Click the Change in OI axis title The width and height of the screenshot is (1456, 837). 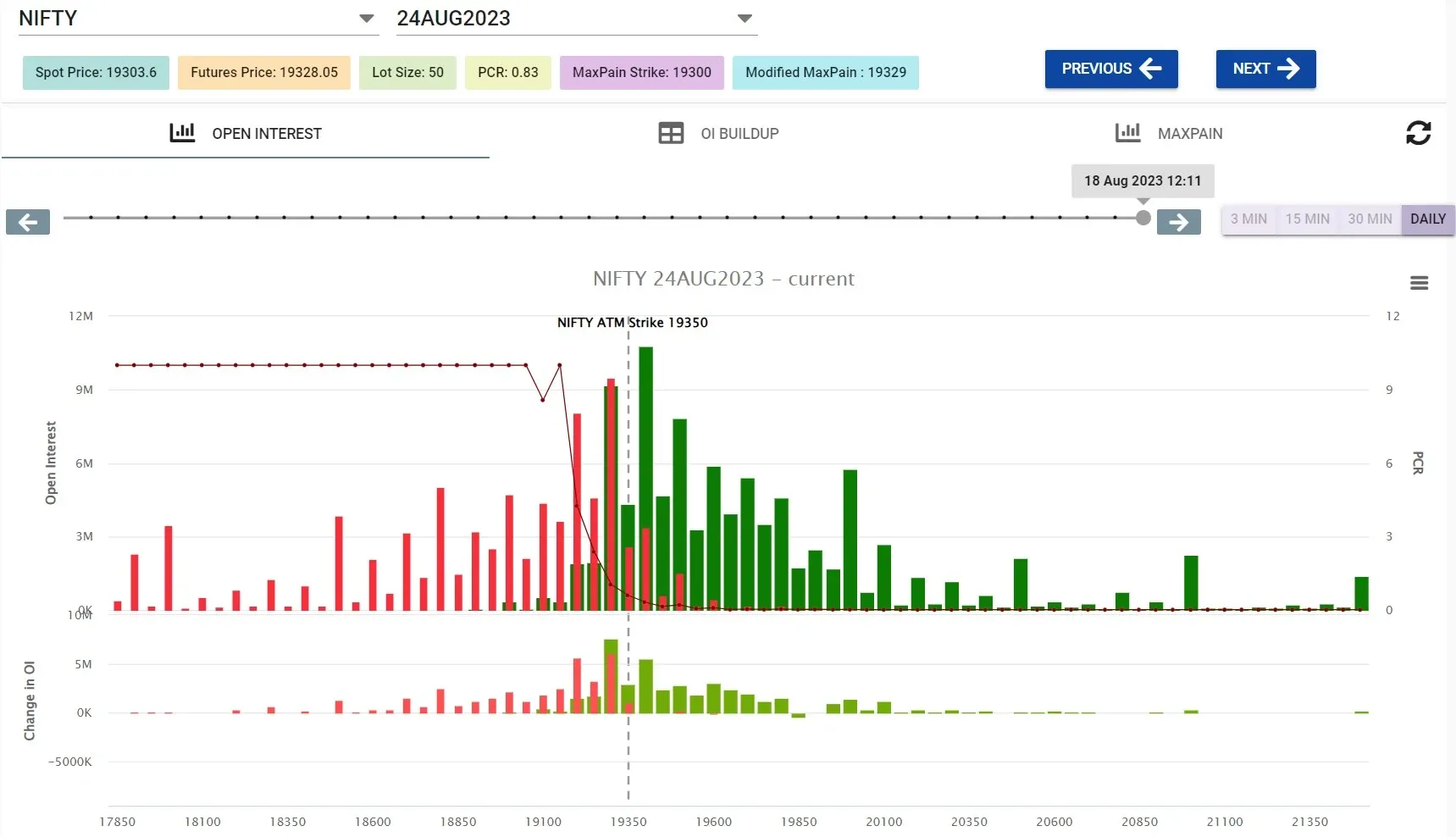30,701
